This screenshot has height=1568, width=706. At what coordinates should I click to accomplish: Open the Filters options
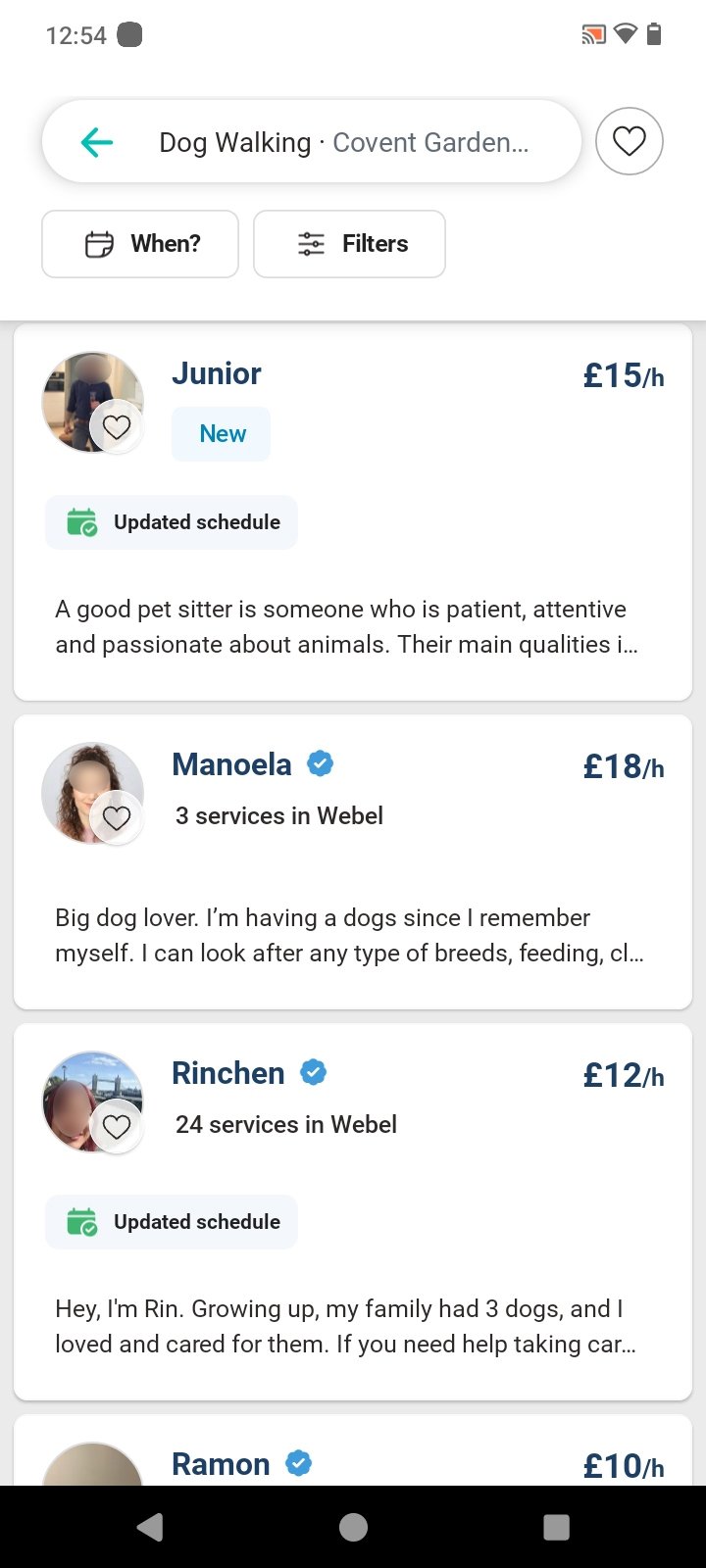(349, 244)
